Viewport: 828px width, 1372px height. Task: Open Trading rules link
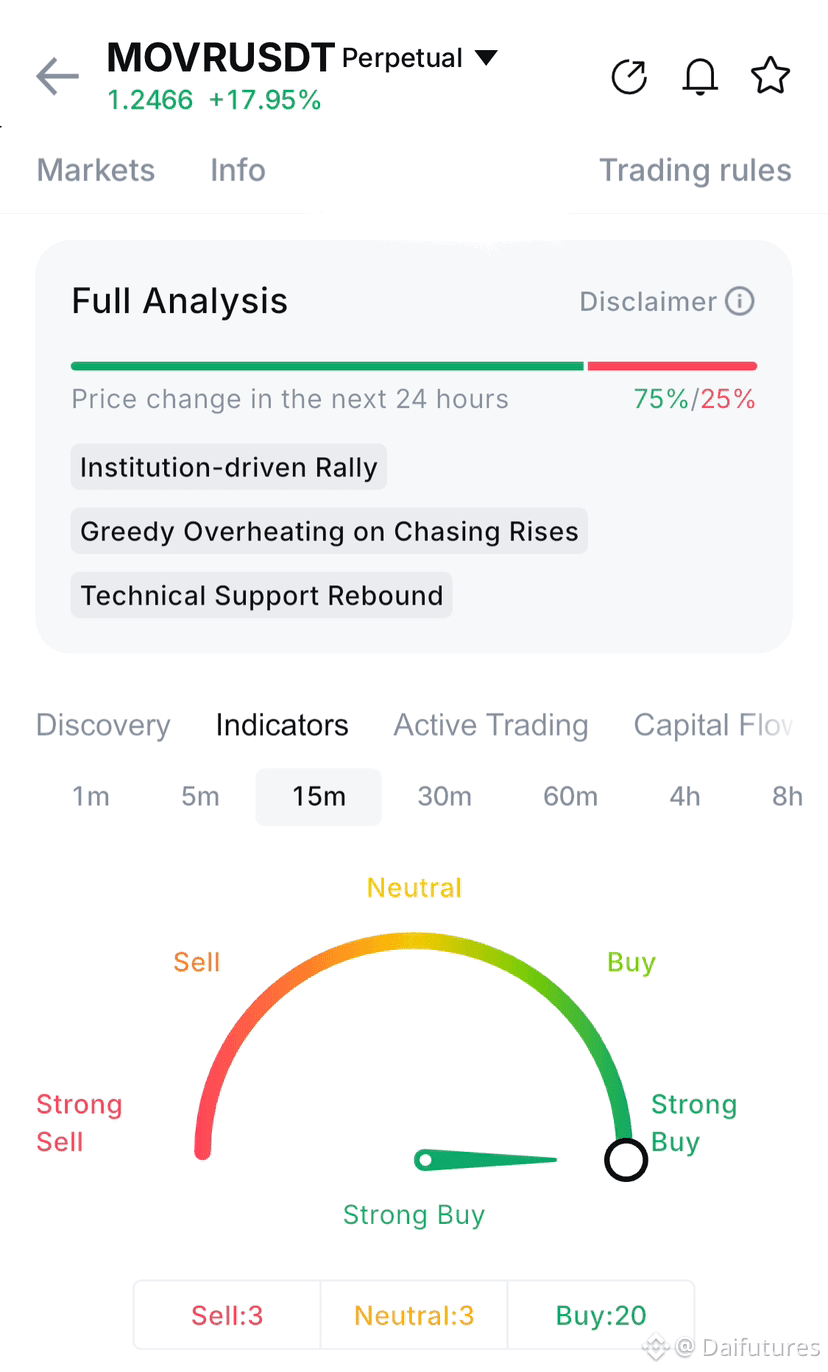695,170
